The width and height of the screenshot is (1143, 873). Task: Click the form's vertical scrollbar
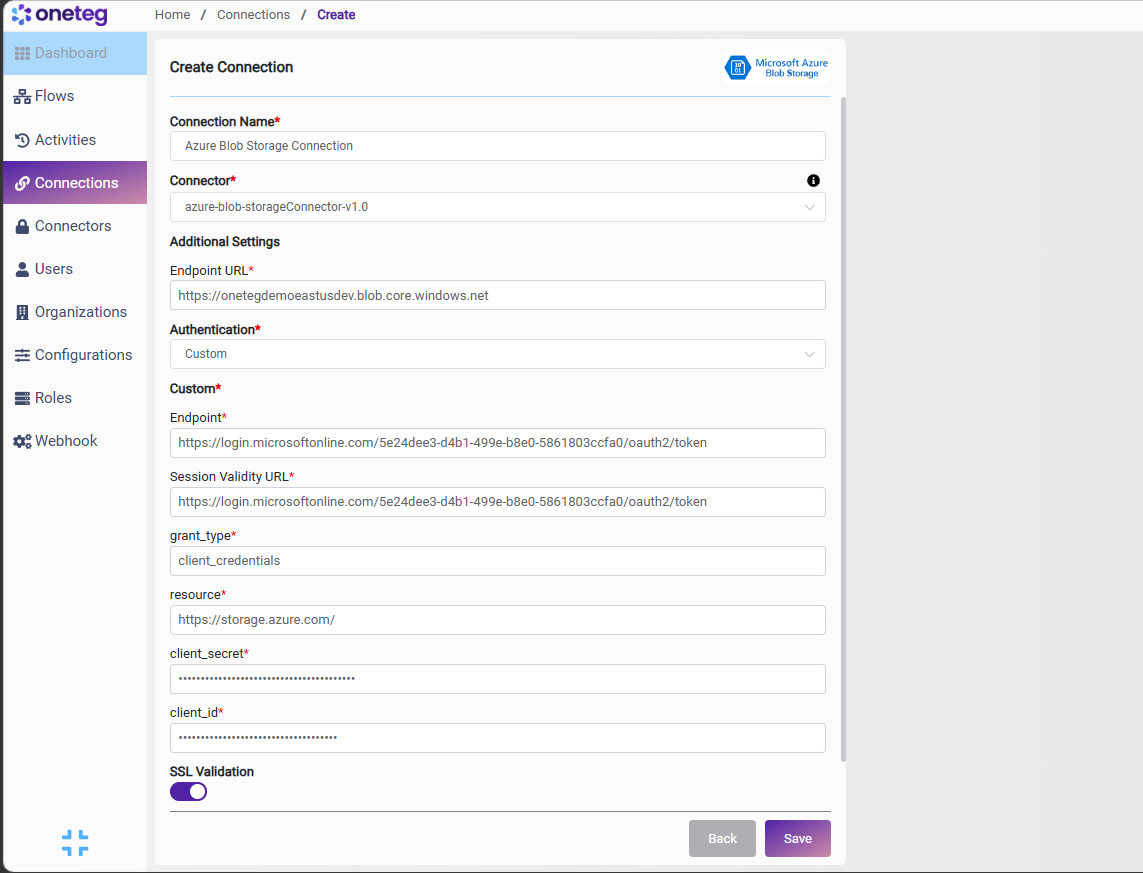pyautogui.click(x=843, y=429)
